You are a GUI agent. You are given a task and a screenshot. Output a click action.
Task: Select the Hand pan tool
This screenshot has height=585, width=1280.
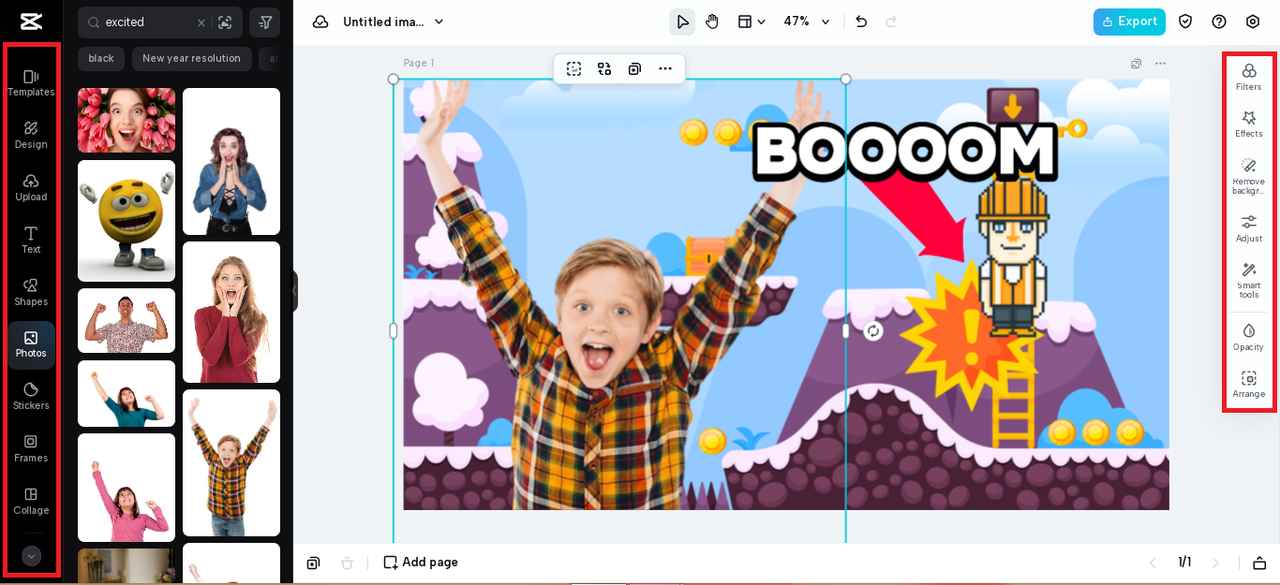coord(712,22)
